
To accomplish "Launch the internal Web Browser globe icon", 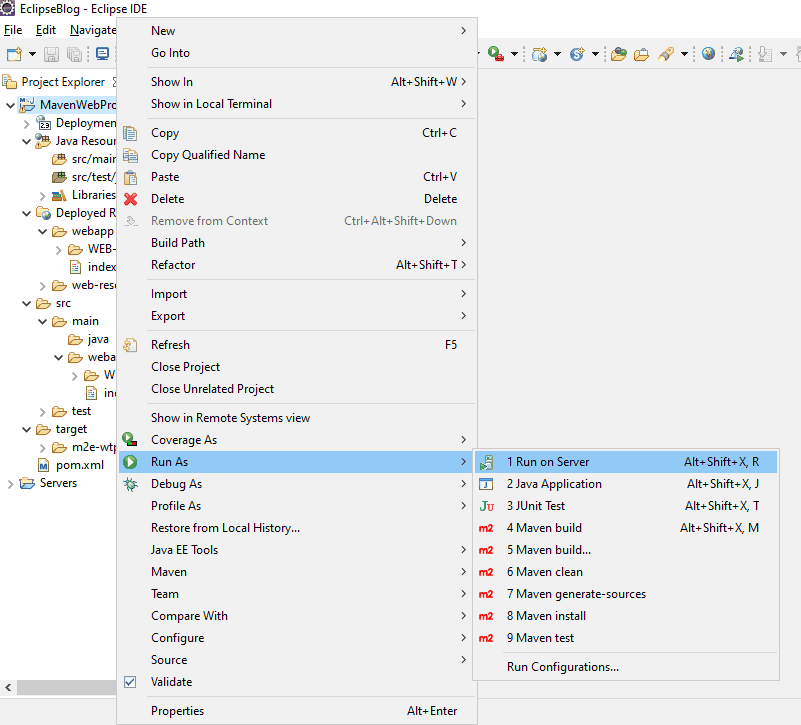I will pyautogui.click(x=708, y=53).
